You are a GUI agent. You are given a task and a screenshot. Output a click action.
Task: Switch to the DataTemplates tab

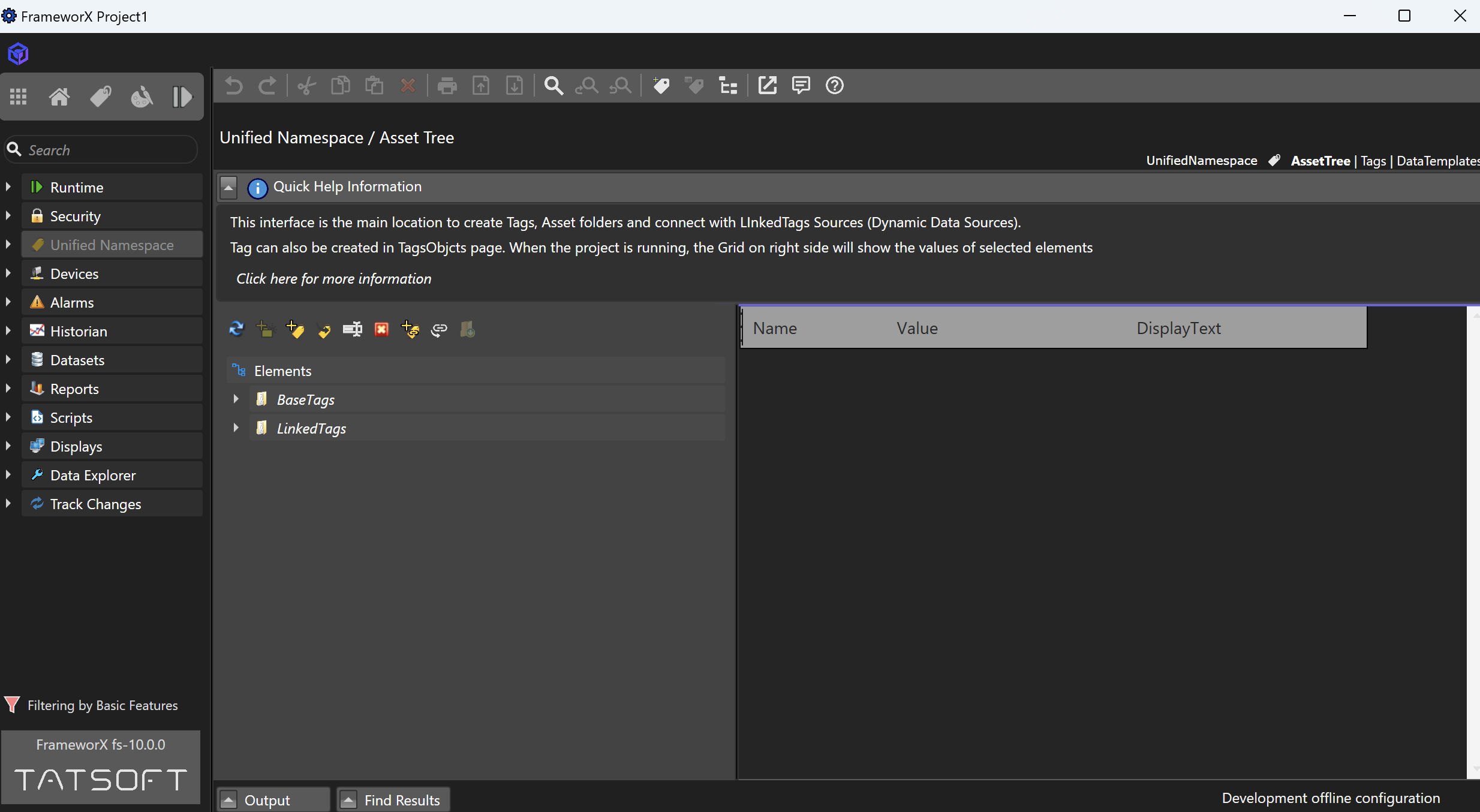coord(1438,161)
